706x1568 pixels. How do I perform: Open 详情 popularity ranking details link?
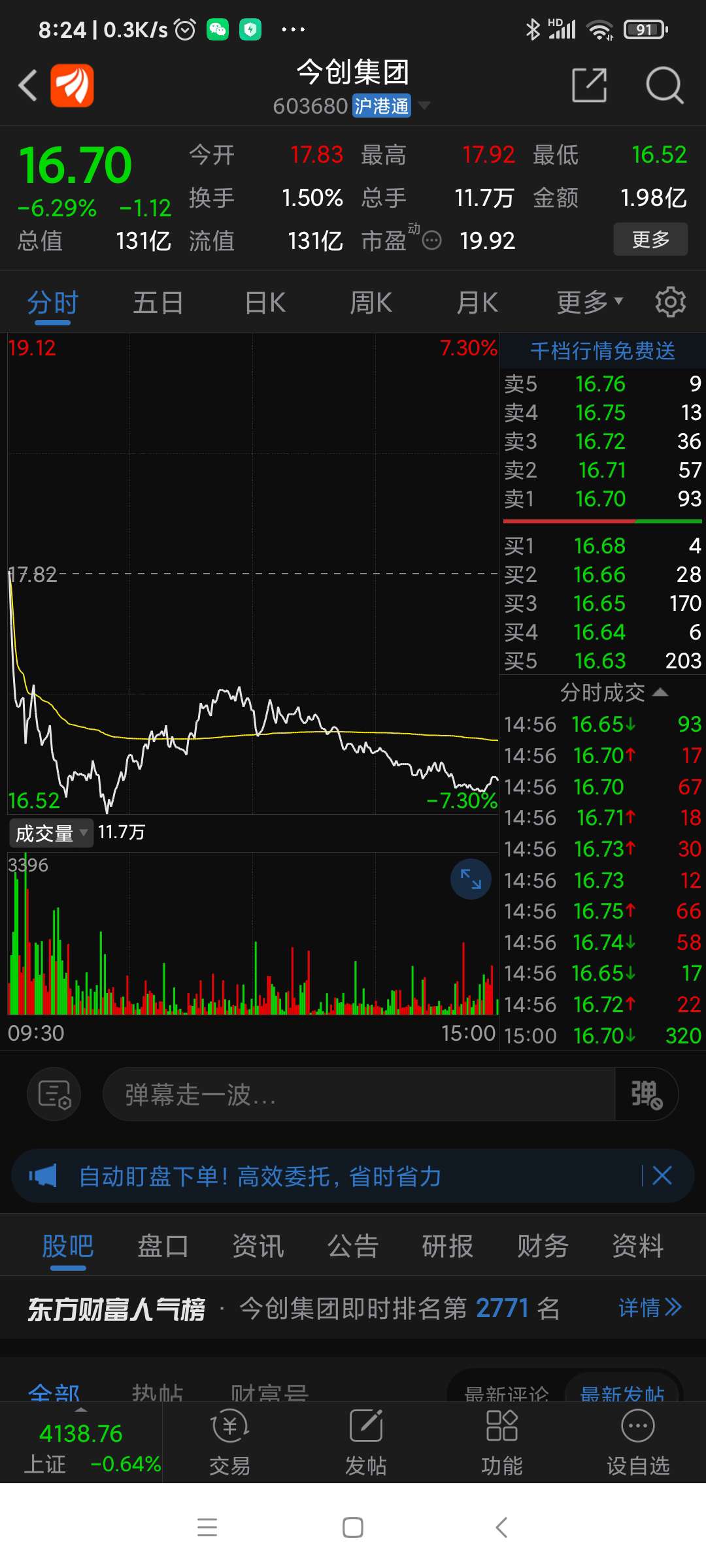pos(650,1307)
